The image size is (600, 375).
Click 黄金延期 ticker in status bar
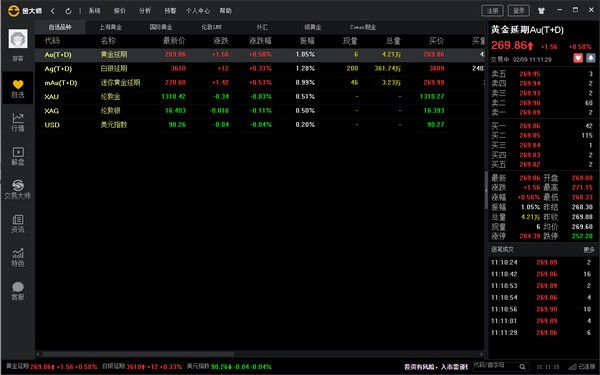click(52, 367)
